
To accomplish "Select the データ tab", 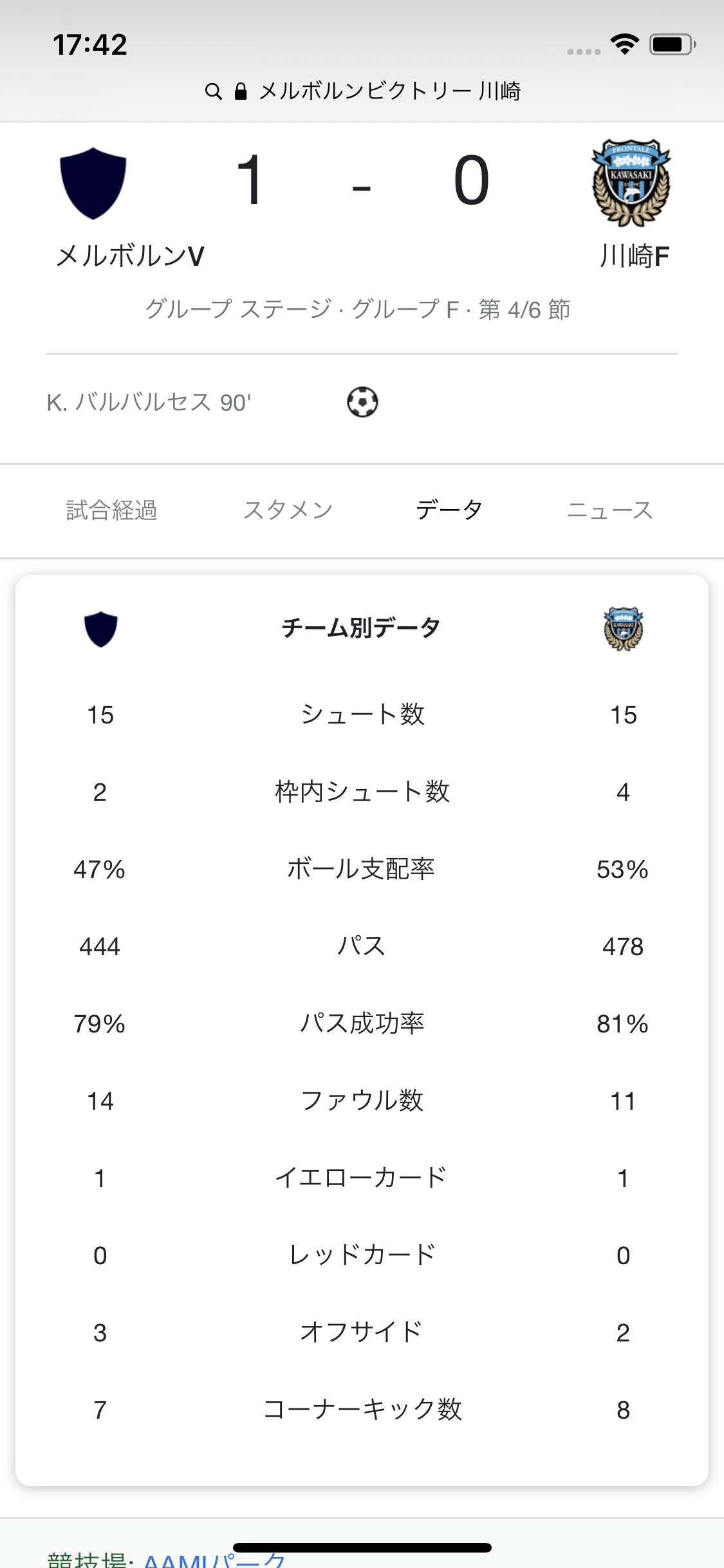I will point(449,510).
